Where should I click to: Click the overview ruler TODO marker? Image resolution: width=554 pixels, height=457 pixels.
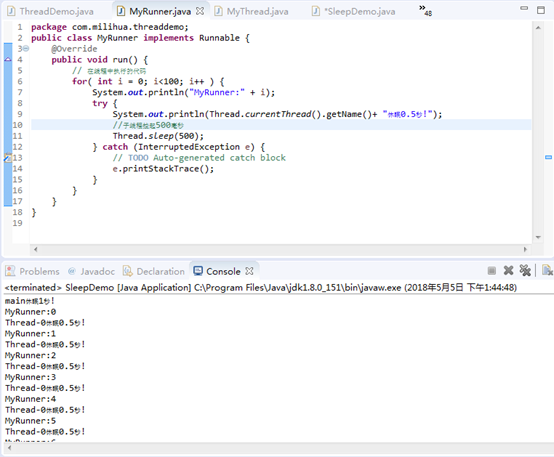tap(548, 157)
